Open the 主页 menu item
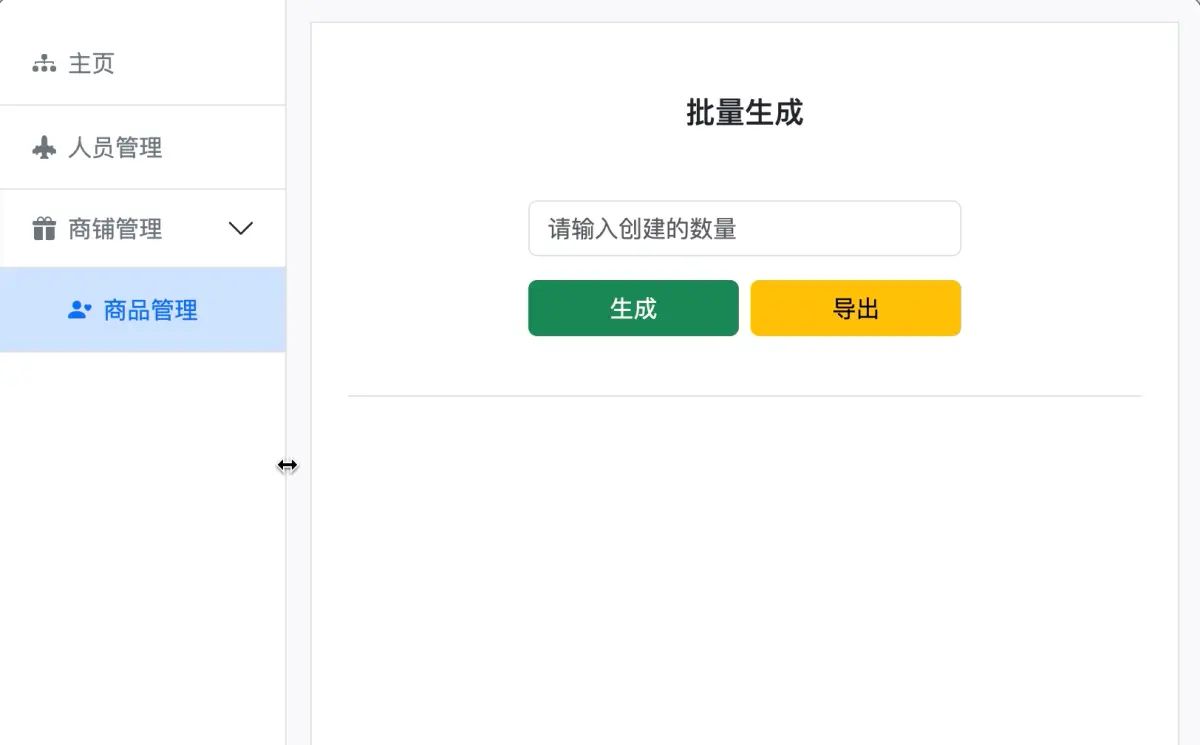This screenshot has width=1200, height=745. [x=143, y=64]
